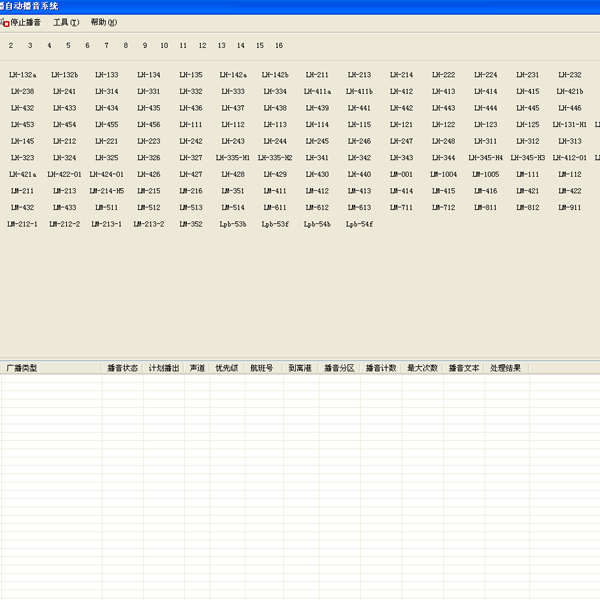
Task: Select zone Lpb-53f
Action: tap(275, 224)
